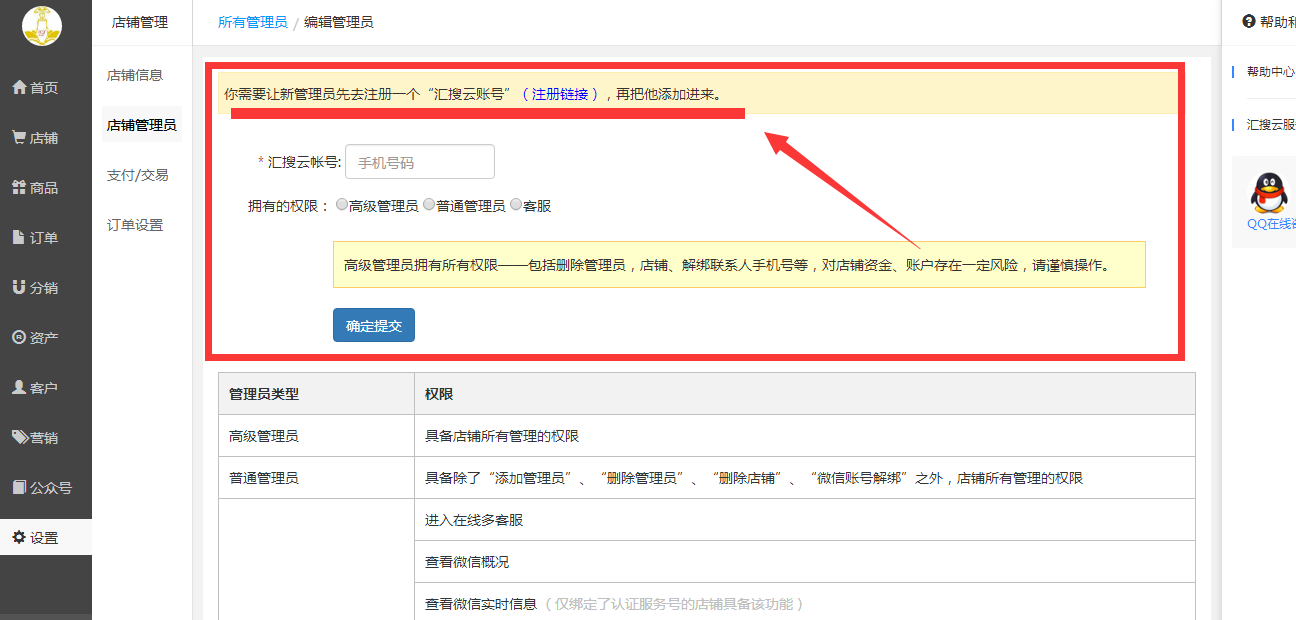Open 店铺信息 submenu item
Image resolution: width=1296 pixels, height=620 pixels.
(135, 75)
